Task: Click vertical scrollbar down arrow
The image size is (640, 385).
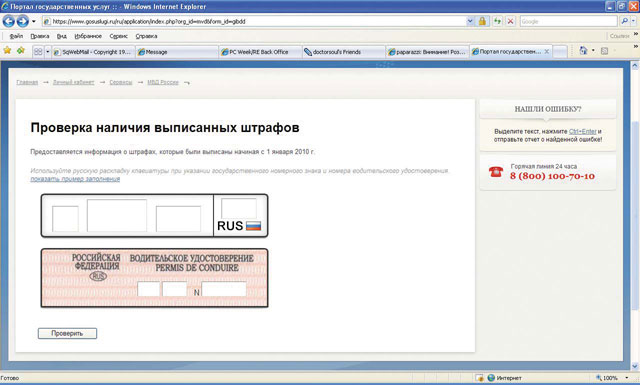Action: pyautogui.click(x=635, y=366)
